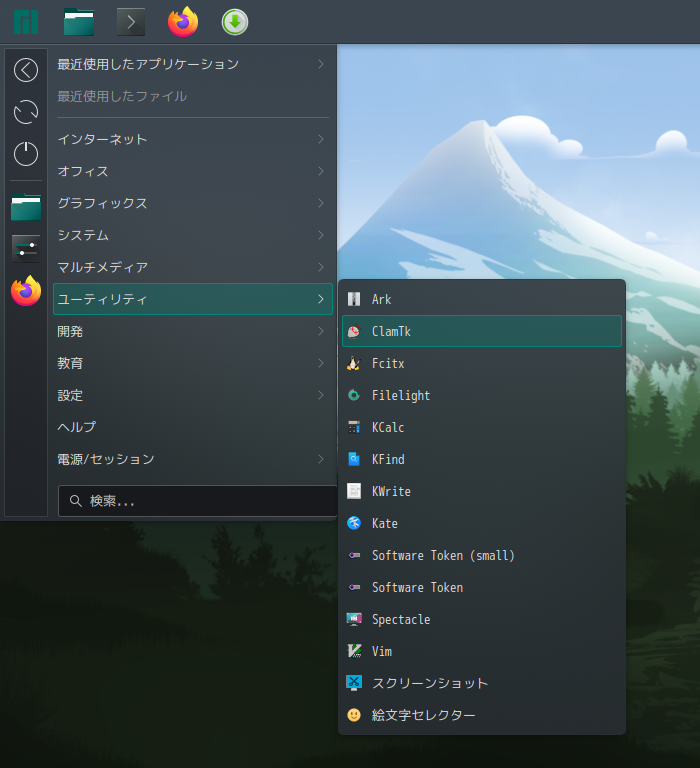Viewport: 700px width, 768px height.
Task: Click the Spectacle screen capture icon
Action: click(x=354, y=619)
